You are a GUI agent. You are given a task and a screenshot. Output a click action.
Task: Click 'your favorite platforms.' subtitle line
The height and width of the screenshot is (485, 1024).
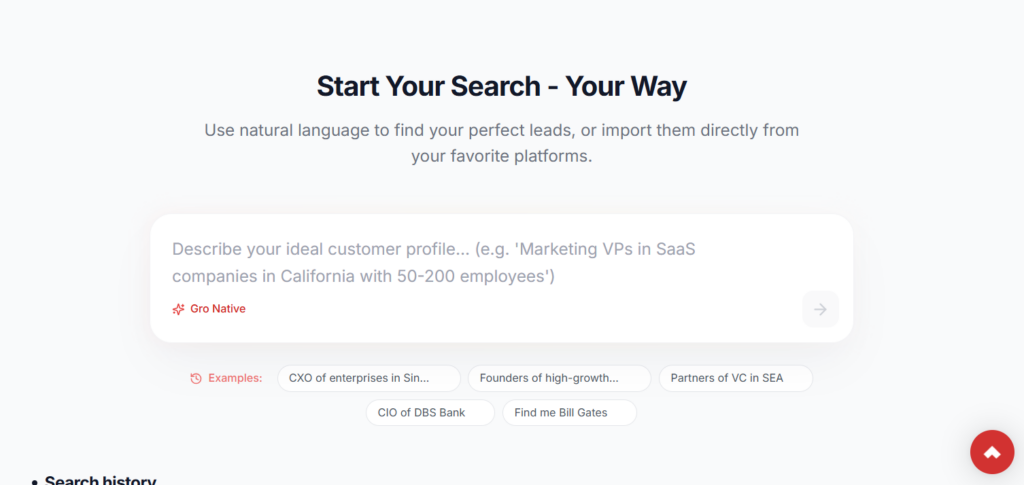pyautogui.click(x=502, y=156)
